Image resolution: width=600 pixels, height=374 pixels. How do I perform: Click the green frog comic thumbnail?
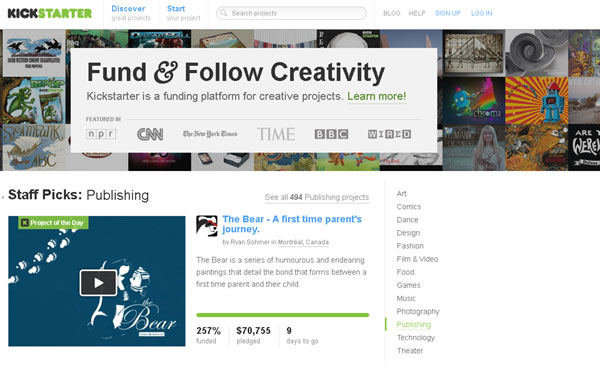[34, 100]
